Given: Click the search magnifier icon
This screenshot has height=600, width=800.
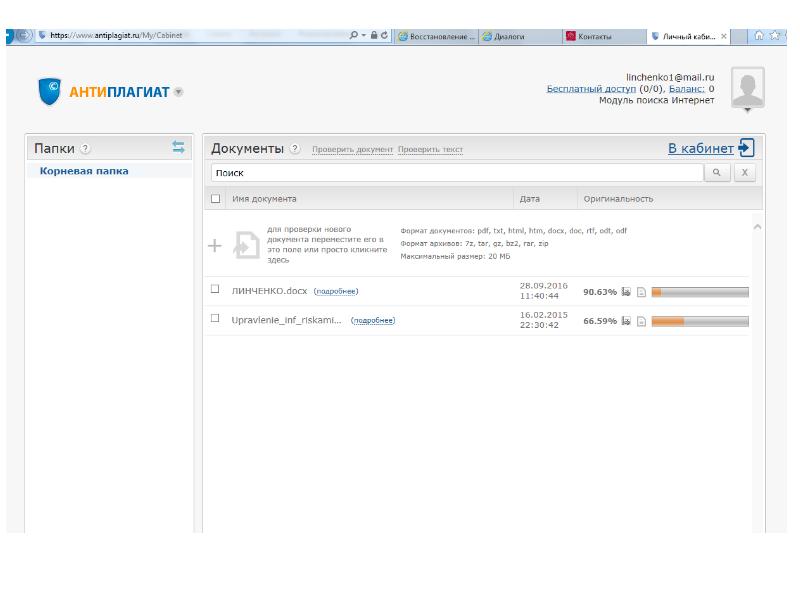Looking at the screenshot, I should (716, 173).
